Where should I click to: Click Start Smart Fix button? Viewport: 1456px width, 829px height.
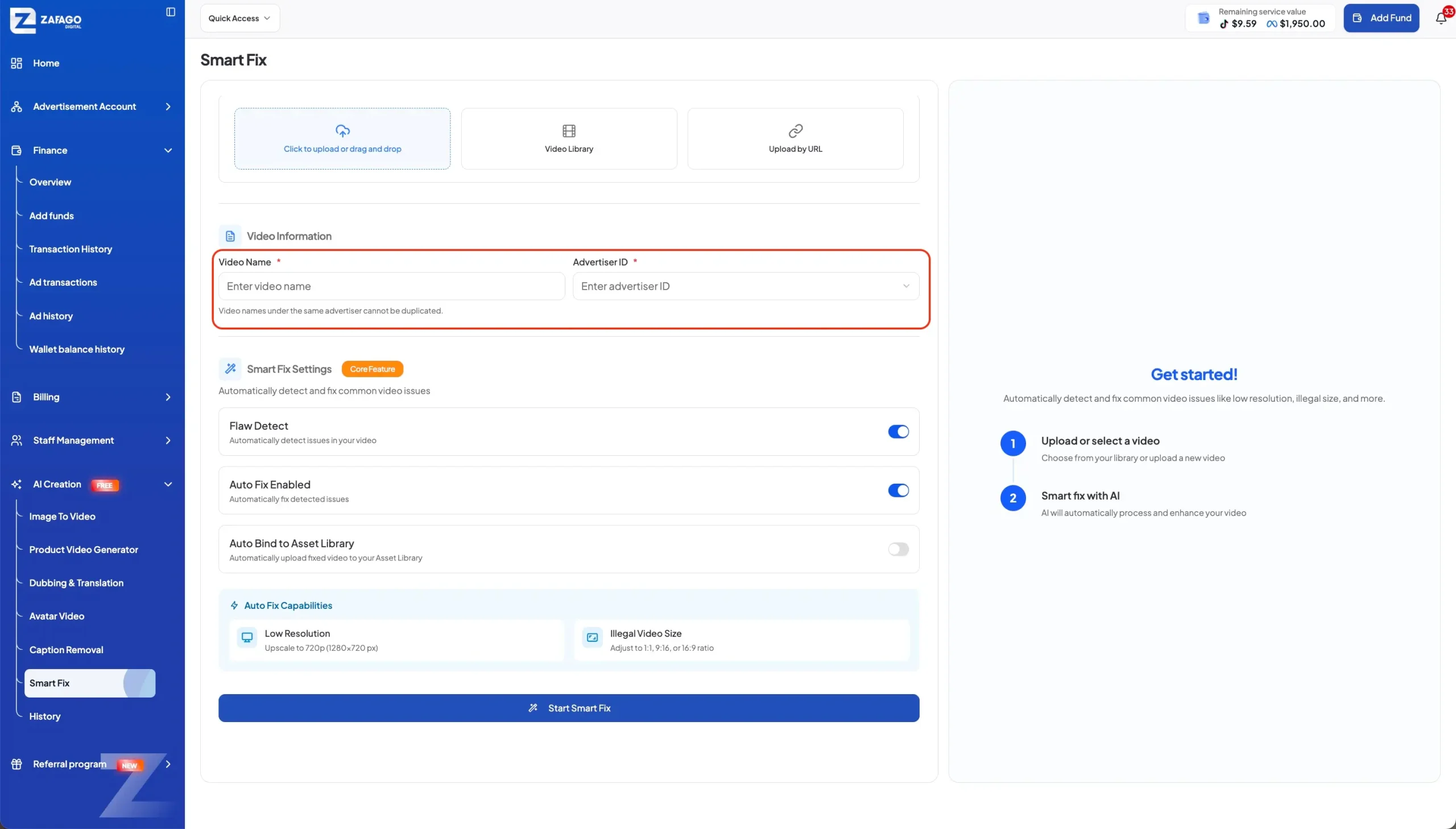(568, 708)
